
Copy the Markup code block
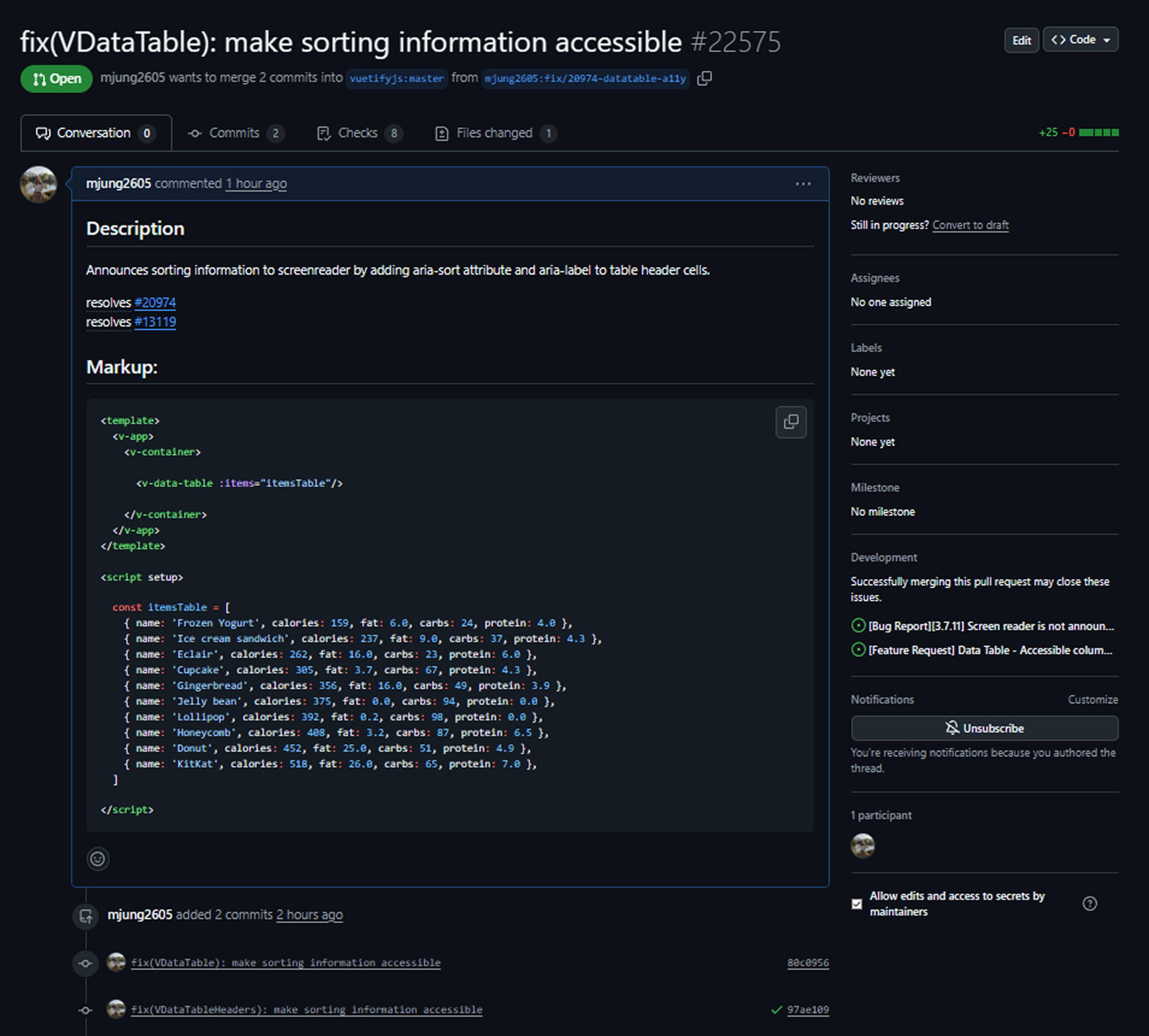pos(791,422)
